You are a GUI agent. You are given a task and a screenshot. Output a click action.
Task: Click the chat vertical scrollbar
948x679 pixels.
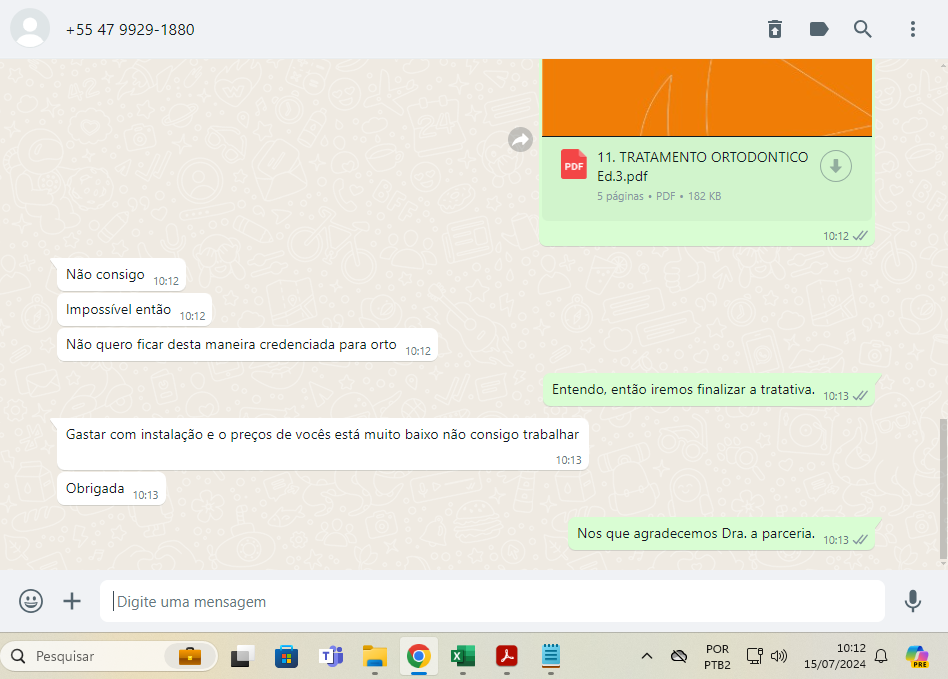click(942, 490)
